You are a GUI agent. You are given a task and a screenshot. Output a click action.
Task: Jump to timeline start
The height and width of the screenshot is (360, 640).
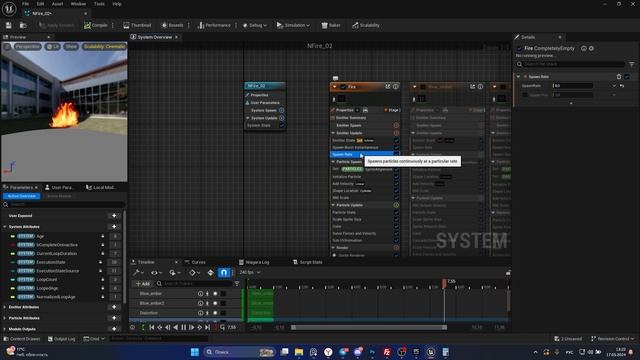[x=152, y=327]
